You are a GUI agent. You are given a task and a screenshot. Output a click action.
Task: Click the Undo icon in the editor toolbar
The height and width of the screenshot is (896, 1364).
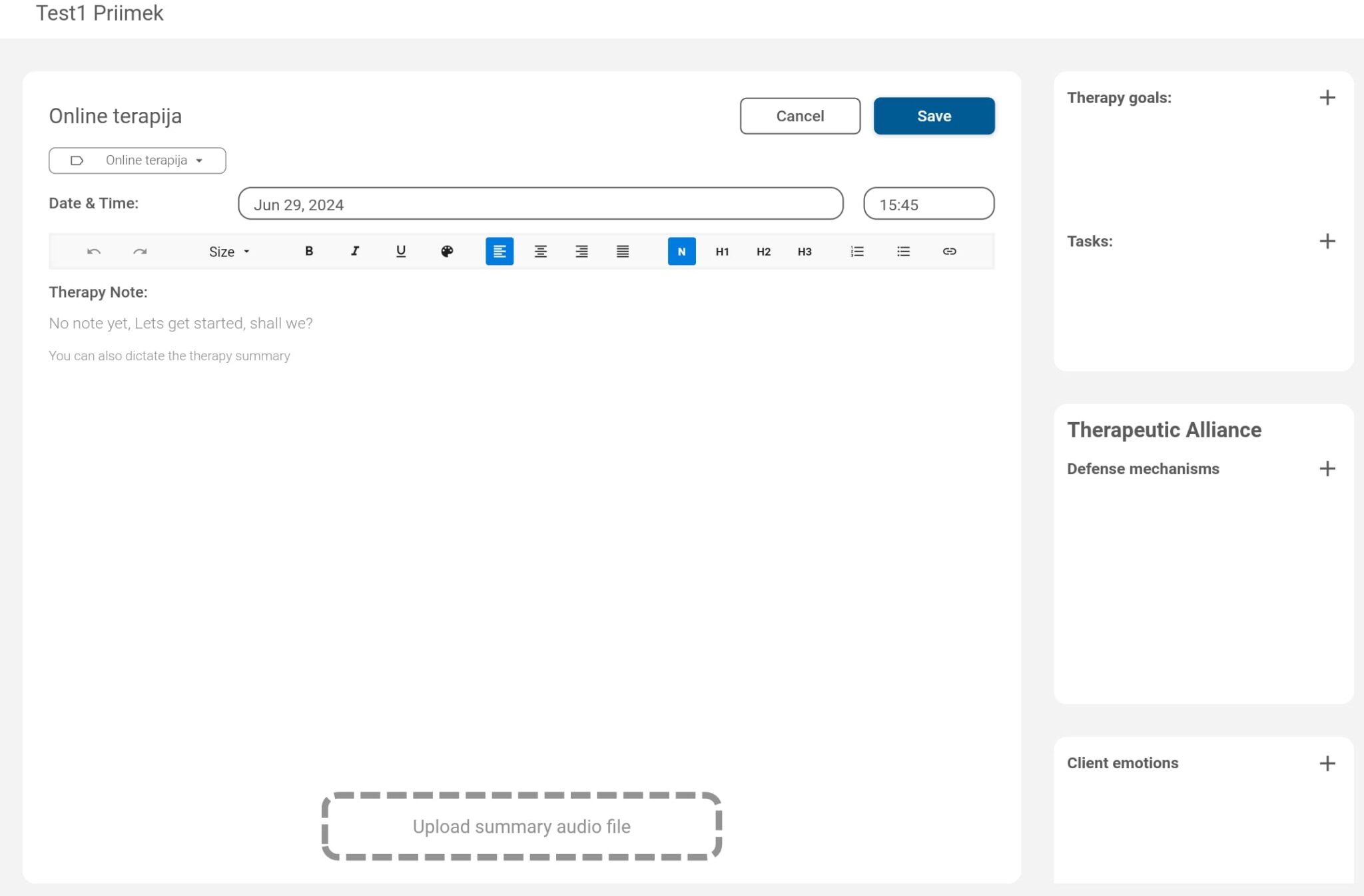click(93, 251)
